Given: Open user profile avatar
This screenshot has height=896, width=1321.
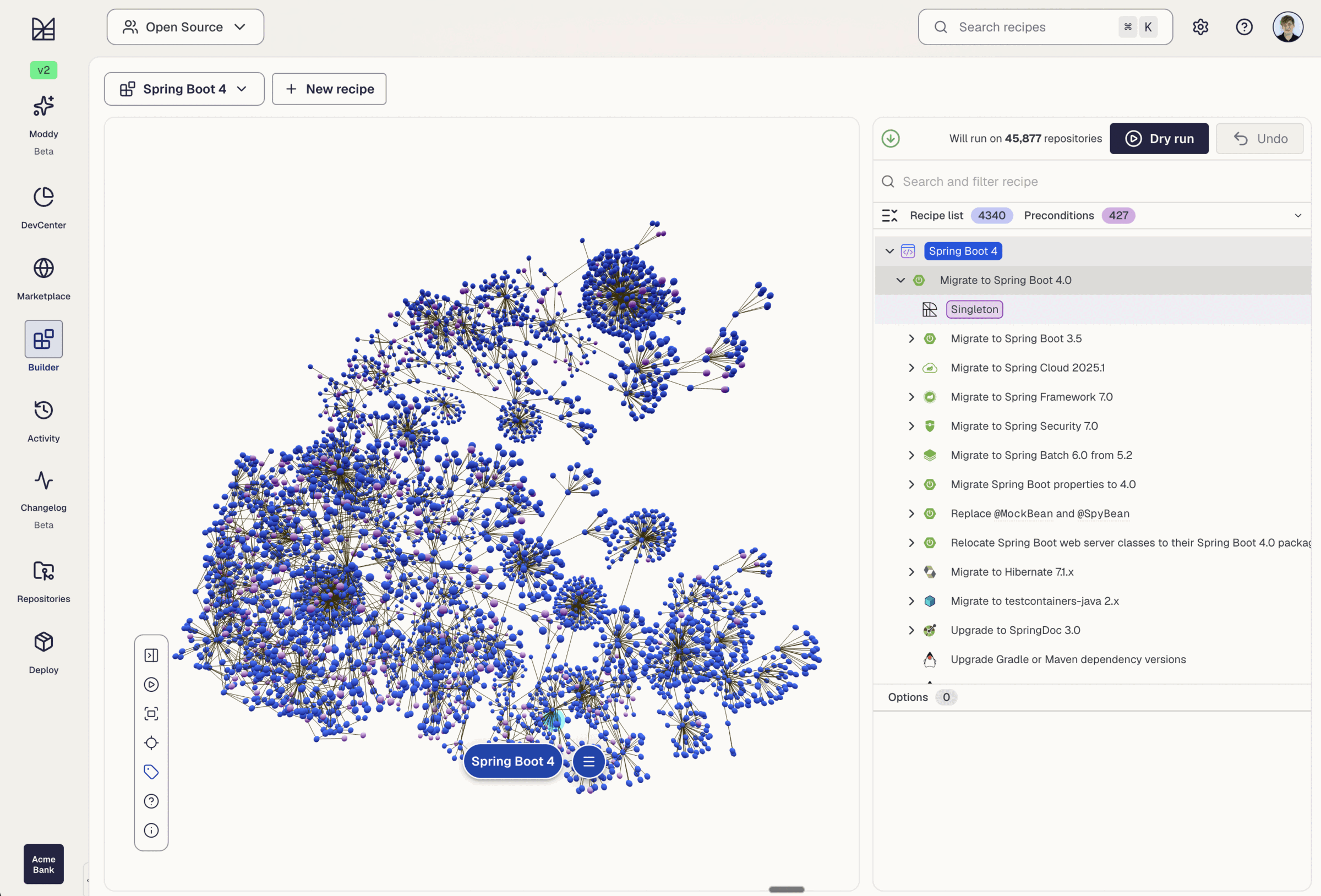Looking at the screenshot, I should point(1287,28).
